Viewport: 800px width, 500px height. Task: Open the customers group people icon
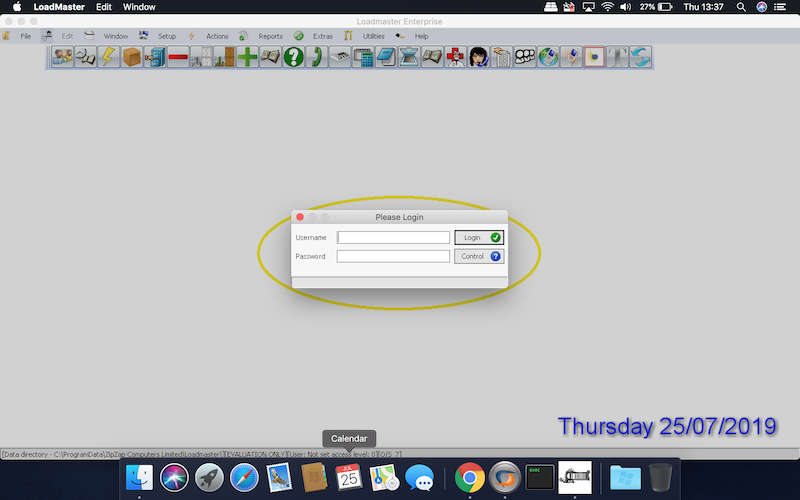click(x=62, y=57)
